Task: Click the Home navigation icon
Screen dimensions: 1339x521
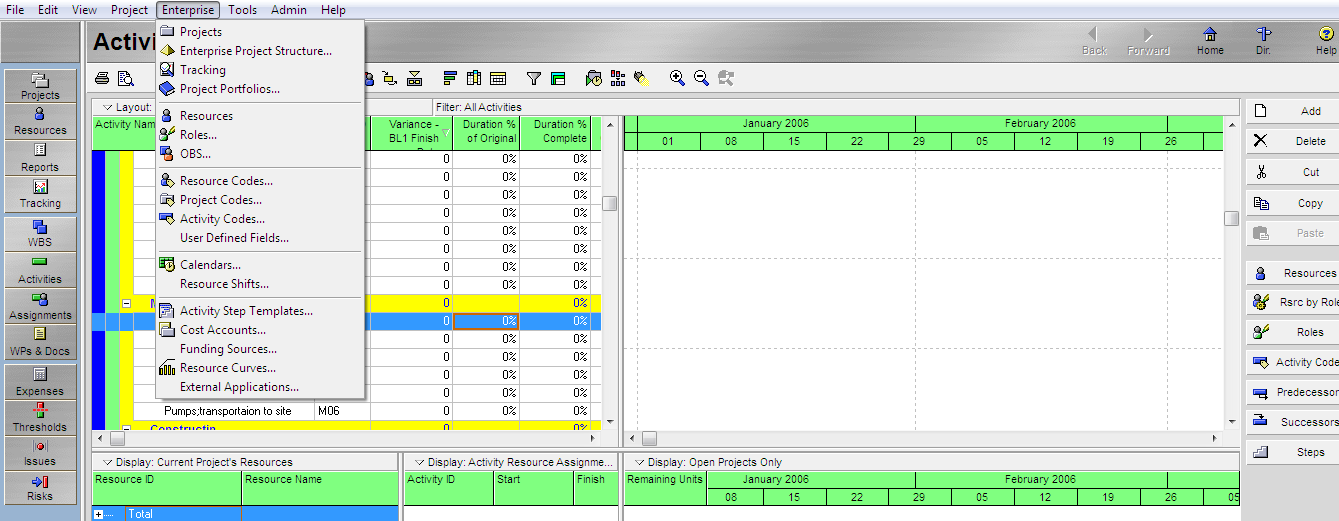Action: coord(1210,40)
